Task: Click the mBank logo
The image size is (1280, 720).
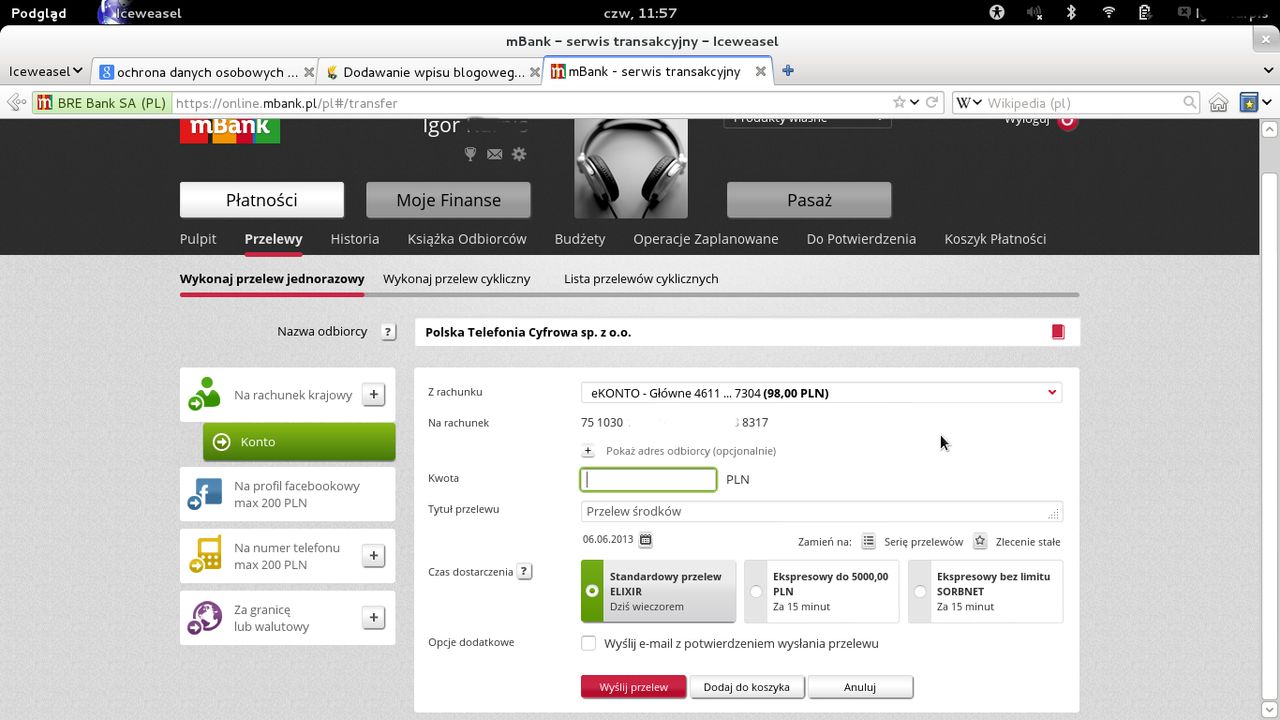Action: (230, 131)
